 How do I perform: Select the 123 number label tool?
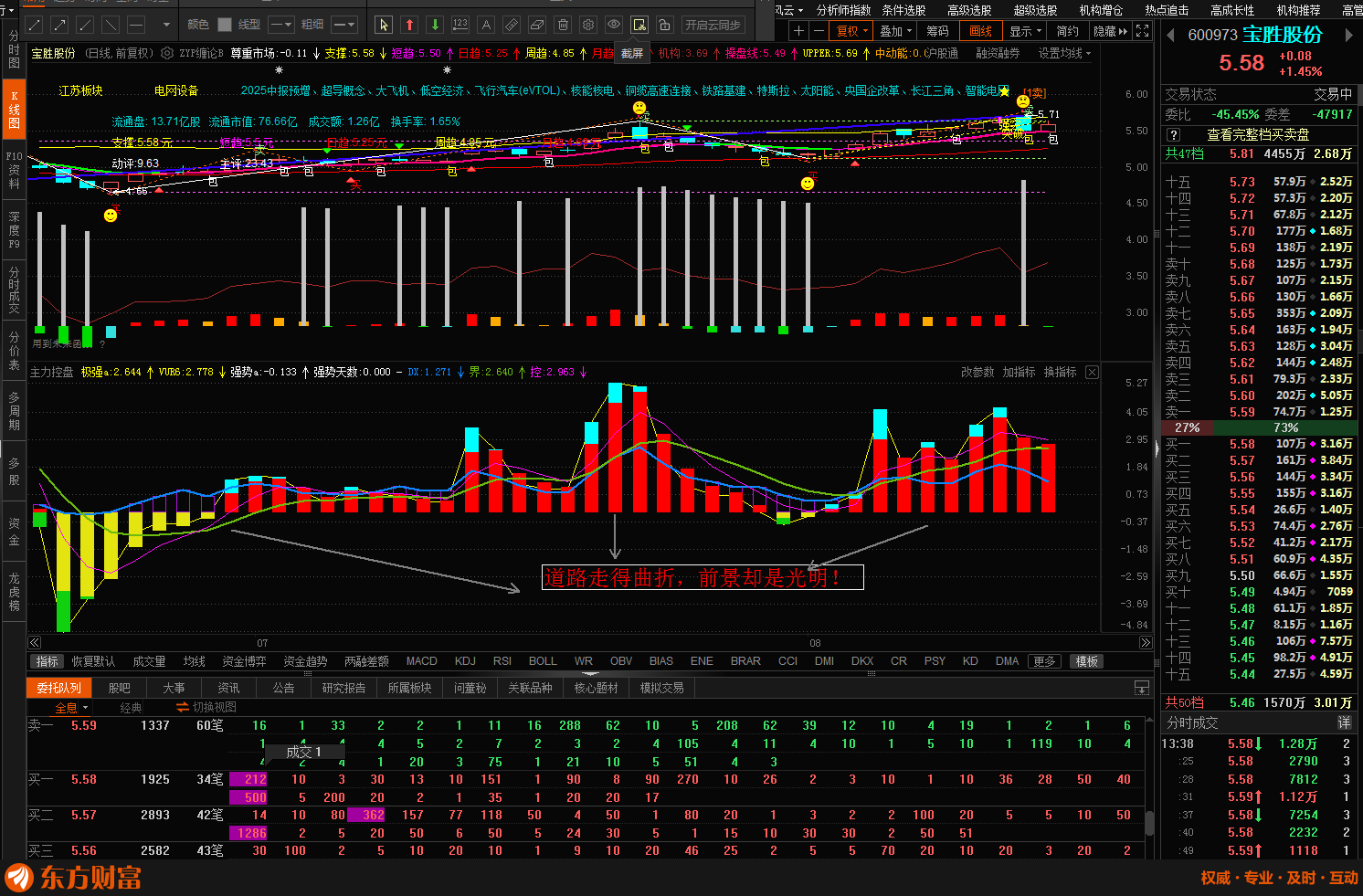click(460, 25)
